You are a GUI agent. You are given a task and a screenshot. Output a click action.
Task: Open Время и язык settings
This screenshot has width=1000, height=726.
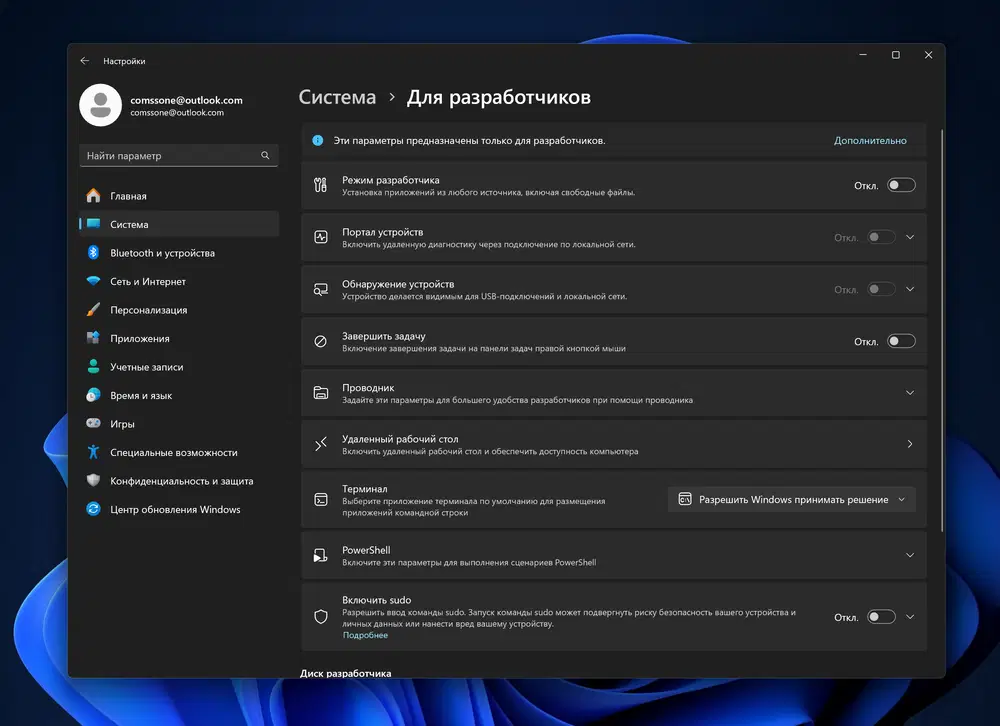pyautogui.click(x=179, y=396)
